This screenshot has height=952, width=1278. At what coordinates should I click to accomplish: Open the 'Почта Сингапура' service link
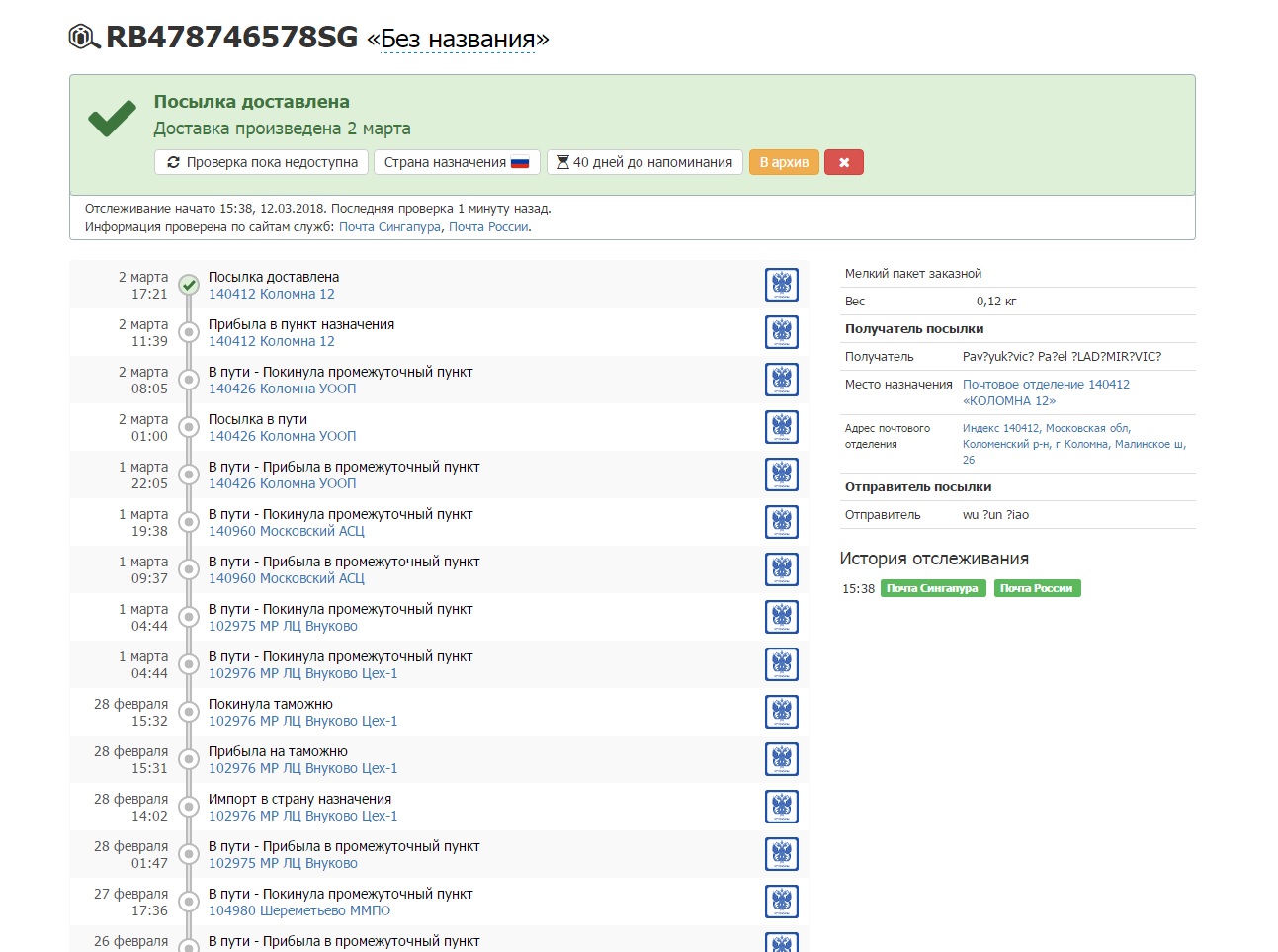[x=389, y=227]
